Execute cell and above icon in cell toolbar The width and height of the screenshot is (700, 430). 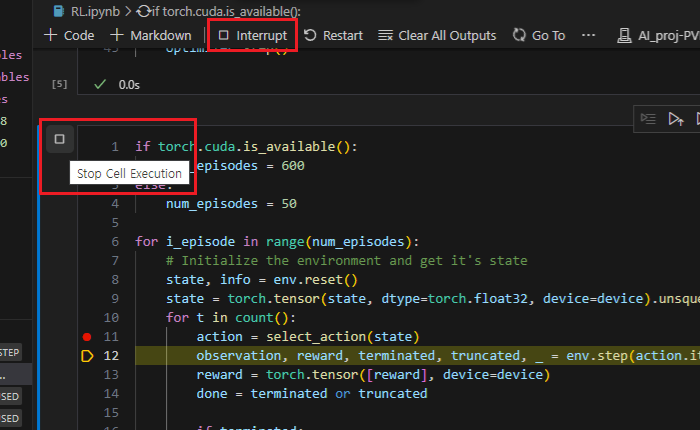click(675, 119)
